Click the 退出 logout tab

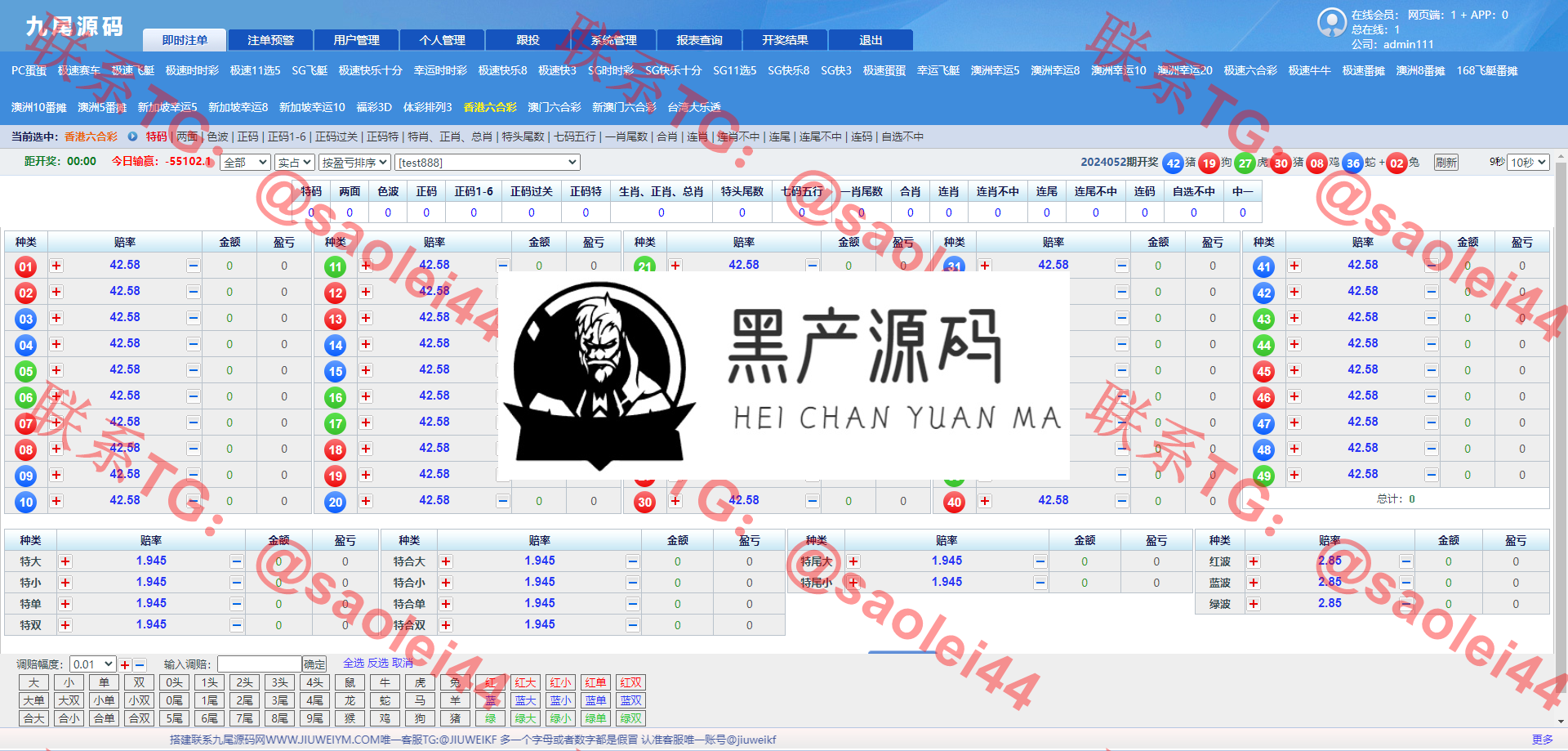871,40
